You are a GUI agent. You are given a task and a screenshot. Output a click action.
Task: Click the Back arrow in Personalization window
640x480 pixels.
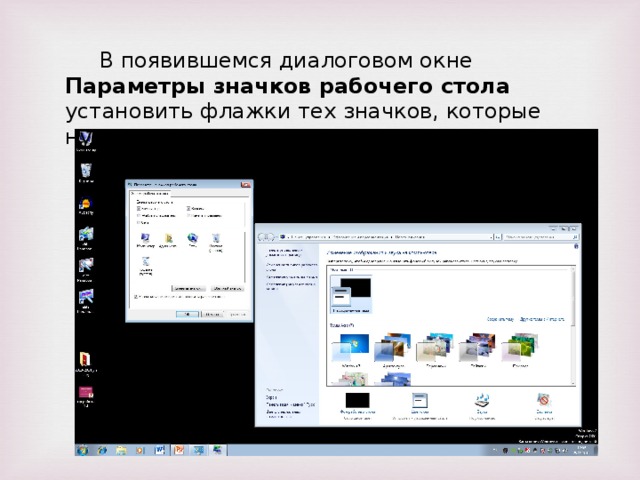pyautogui.click(x=264, y=237)
